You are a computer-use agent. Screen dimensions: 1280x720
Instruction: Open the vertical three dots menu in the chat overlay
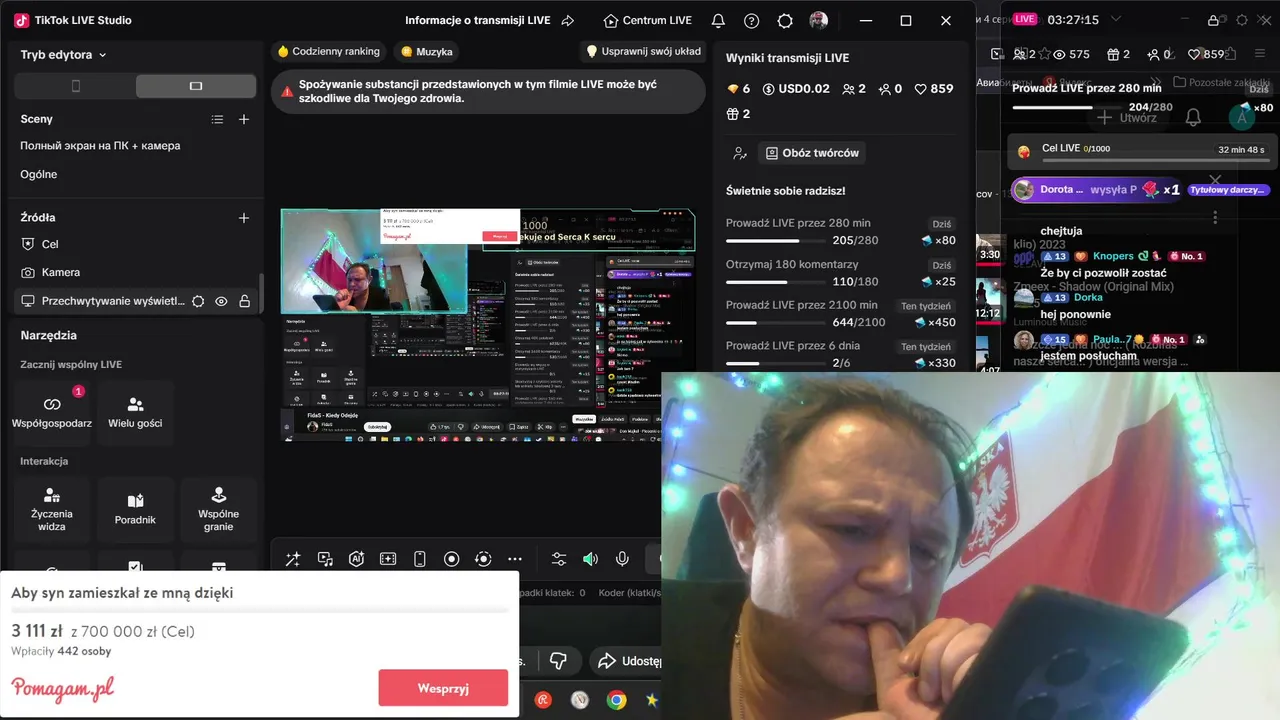click(1215, 217)
